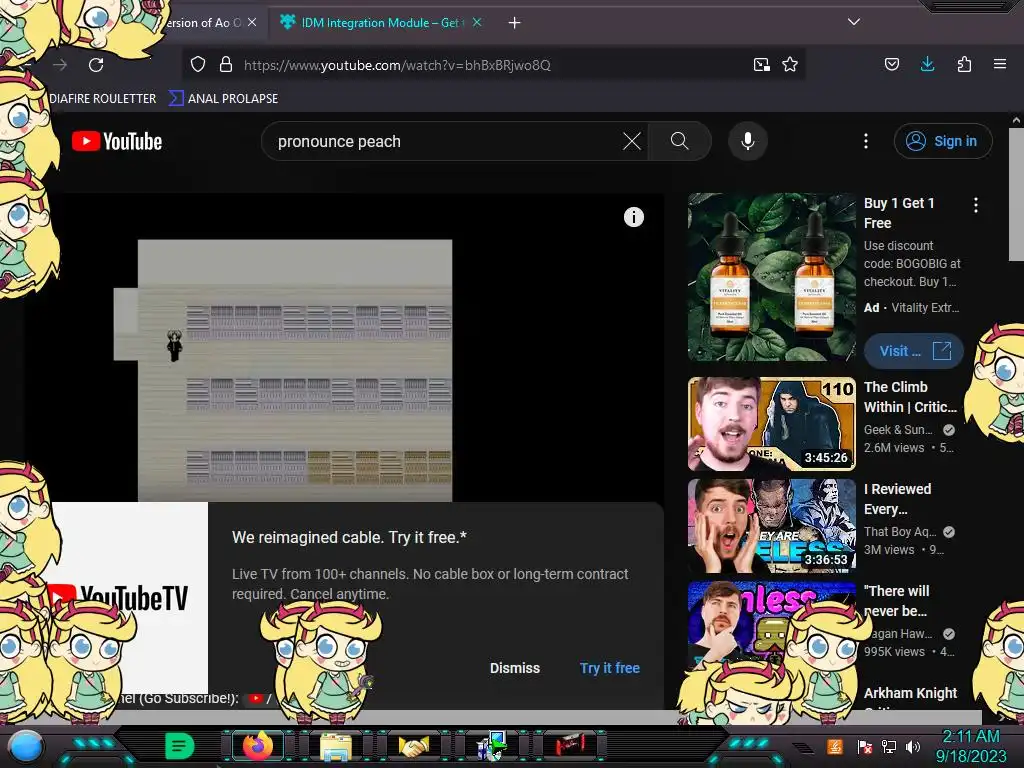Switch to the 'ersion of Ao O' tab
Screen dimensions: 1024x768
pyautogui.click(x=202, y=23)
